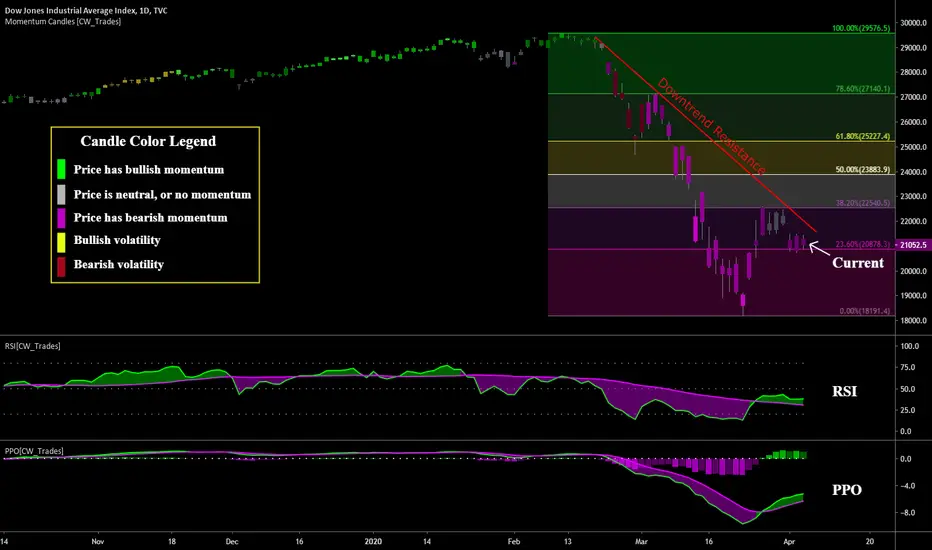The image size is (932, 550).
Task: Click 'Price has bullish momentum' legend text
Action: (149, 169)
